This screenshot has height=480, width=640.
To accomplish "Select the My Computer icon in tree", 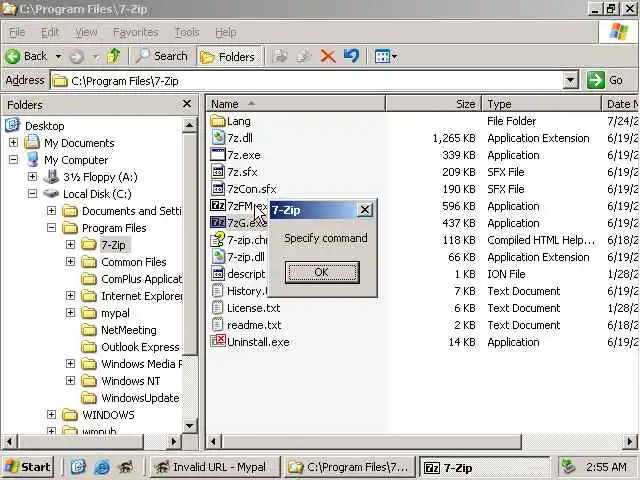I will (32, 160).
